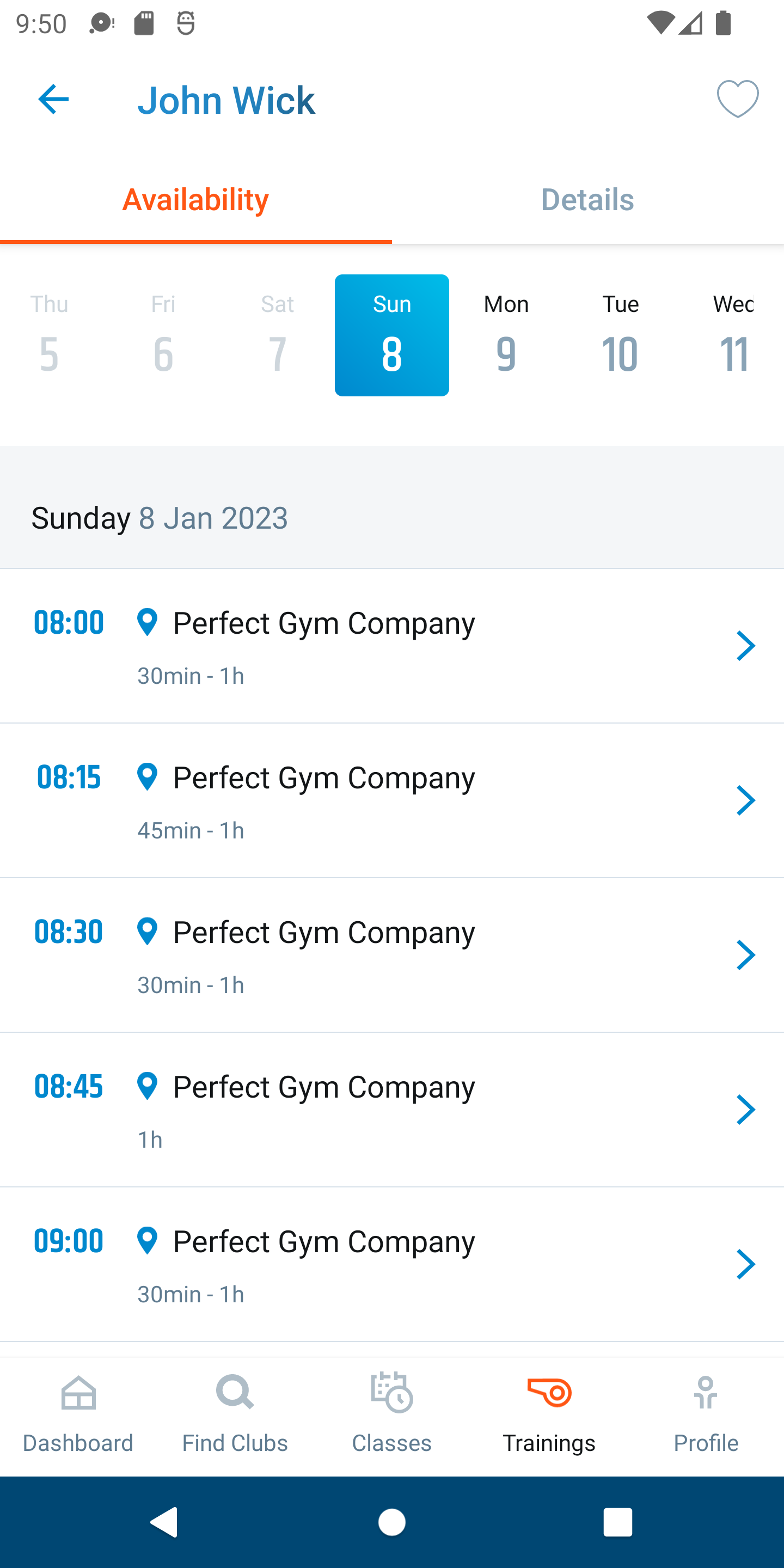Open the 08:00 slot chevron arrow
This screenshot has width=784, height=1568.
pyautogui.click(x=745, y=646)
